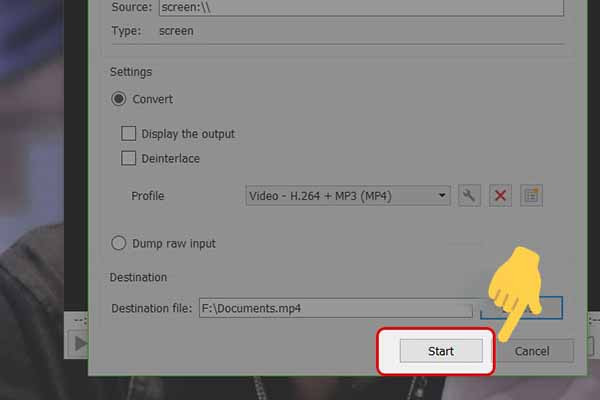Create a new profile icon
600x400 pixels.
point(531,196)
